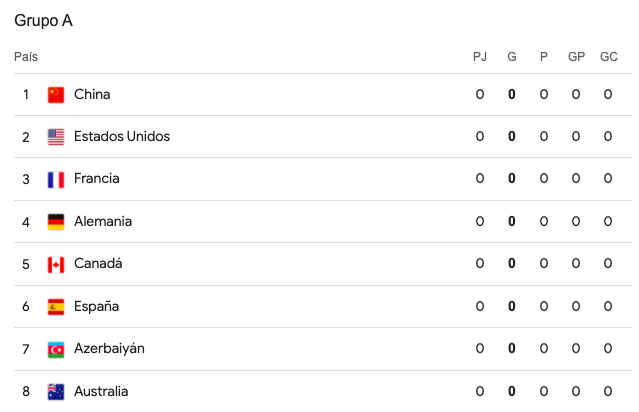Click the Canadá team name
This screenshot has height=412, width=639.
[x=98, y=264]
